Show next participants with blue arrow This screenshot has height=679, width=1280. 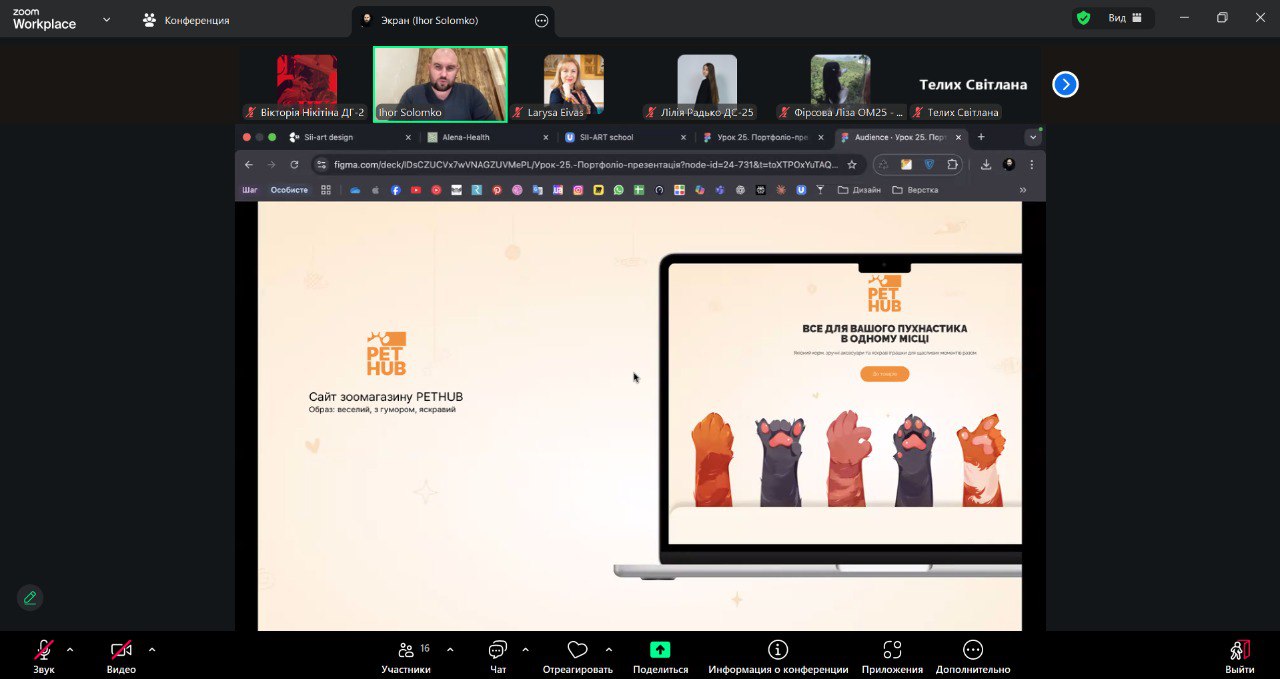tap(1065, 85)
